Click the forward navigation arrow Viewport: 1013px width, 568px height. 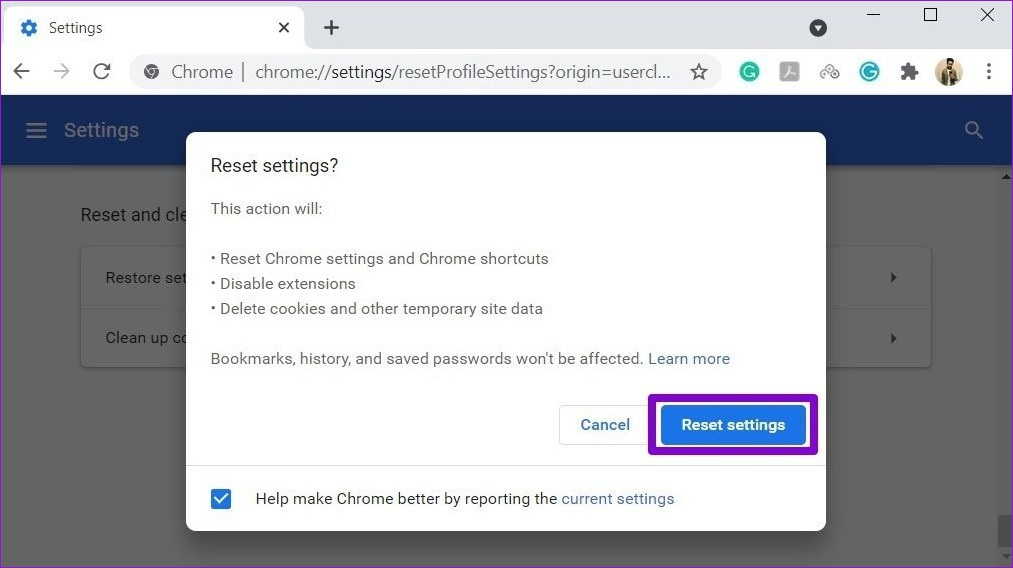tap(61, 71)
